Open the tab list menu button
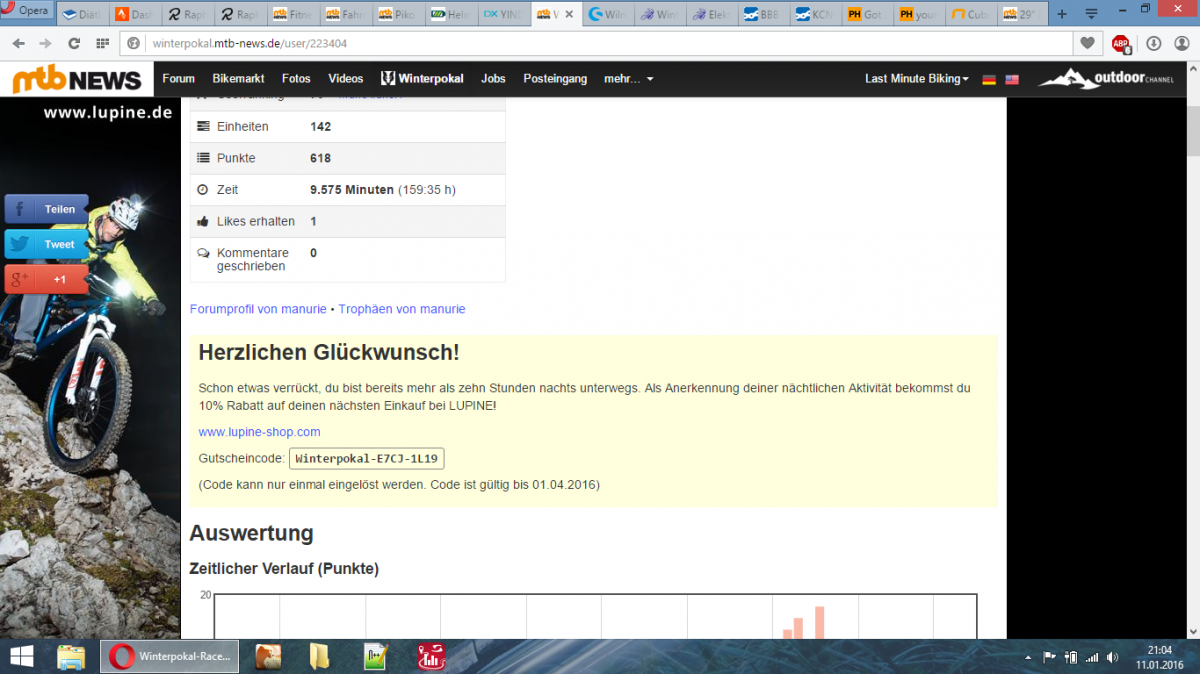This screenshot has width=1200, height=674. point(1091,14)
